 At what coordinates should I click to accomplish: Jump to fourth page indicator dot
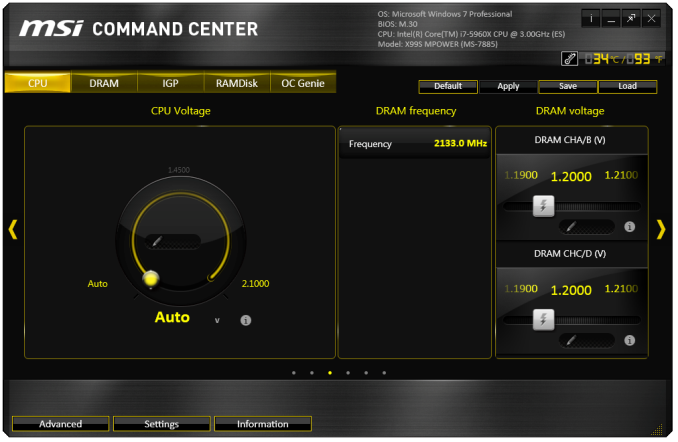[348, 373]
